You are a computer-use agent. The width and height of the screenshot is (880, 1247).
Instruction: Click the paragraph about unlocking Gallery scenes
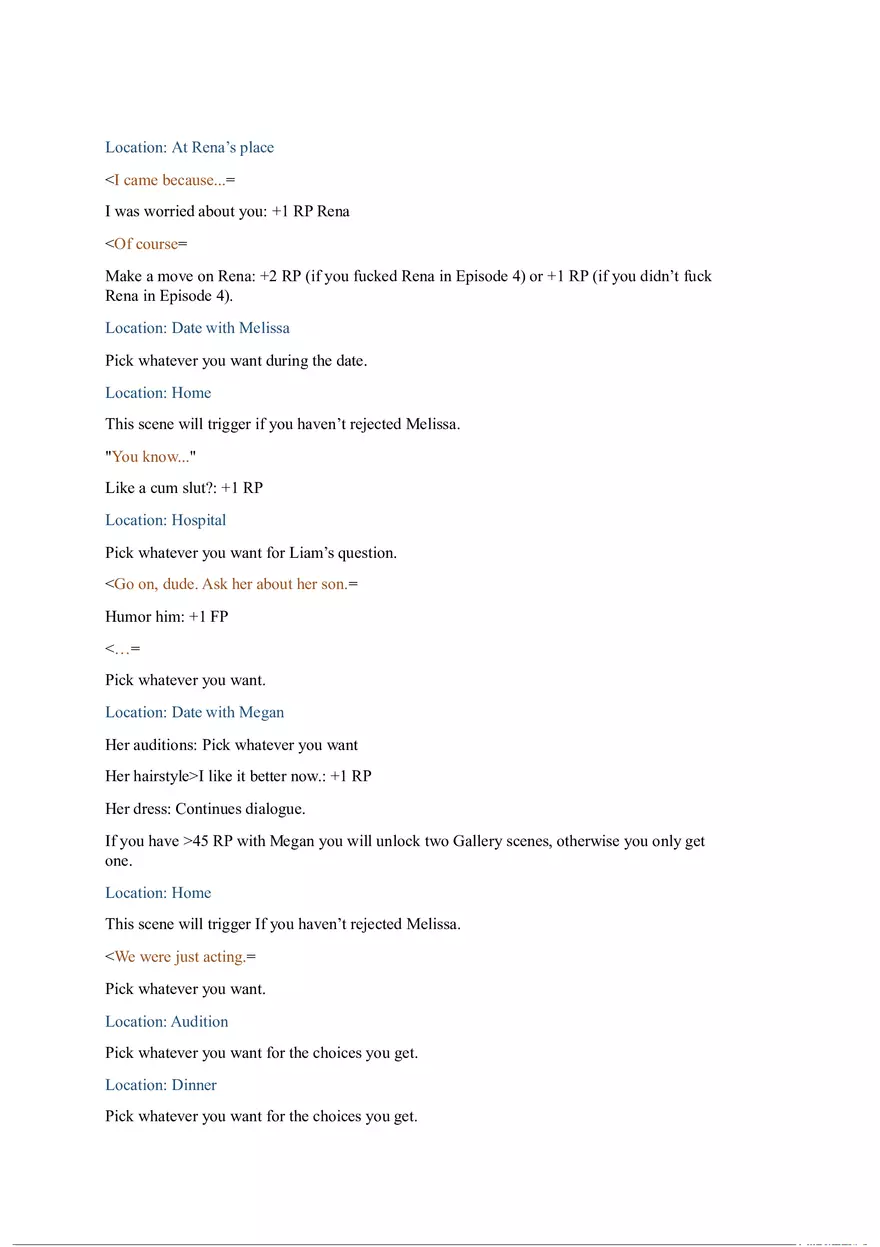click(x=405, y=850)
